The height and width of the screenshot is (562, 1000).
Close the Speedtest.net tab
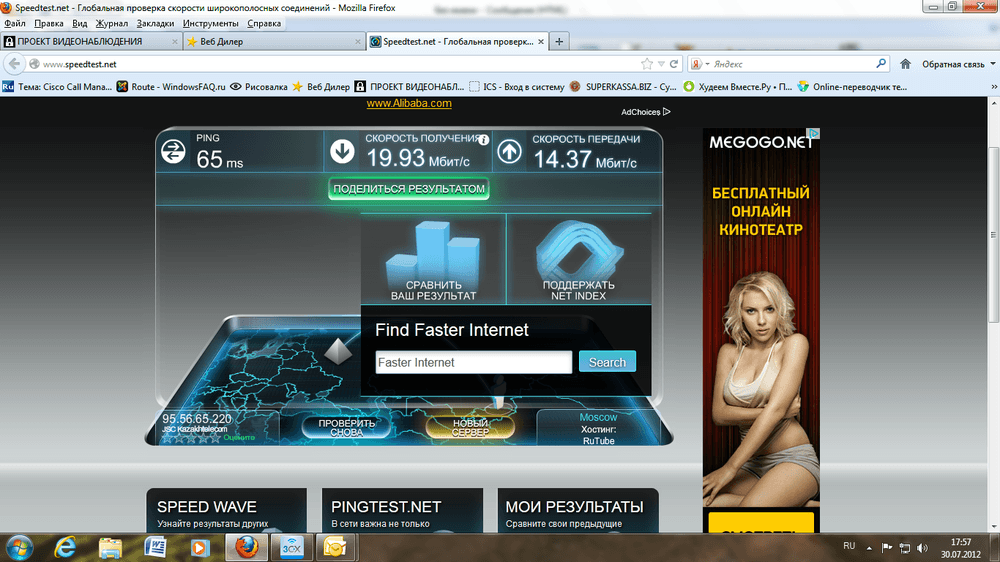tap(541, 41)
